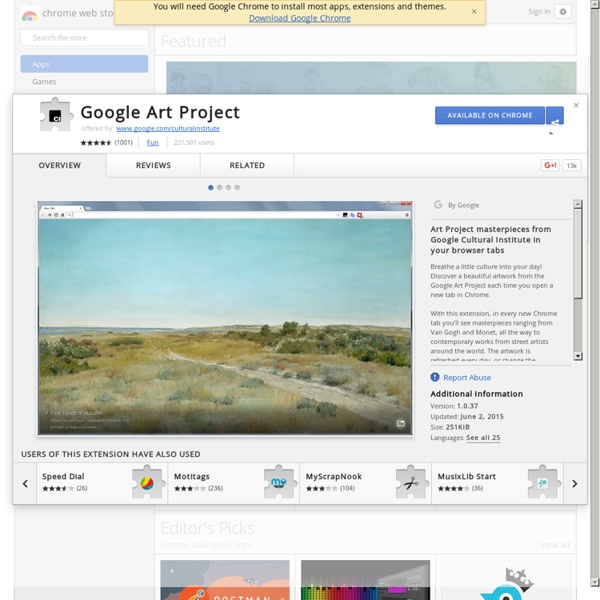The height and width of the screenshot is (600, 600).
Task: Dismiss the Chrome download notification banner
Action: click(x=474, y=11)
